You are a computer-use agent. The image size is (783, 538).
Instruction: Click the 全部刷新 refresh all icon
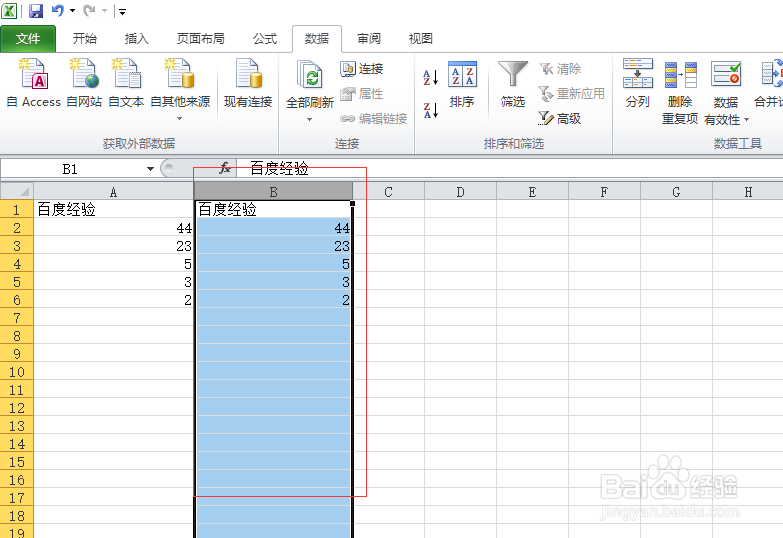[x=310, y=75]
